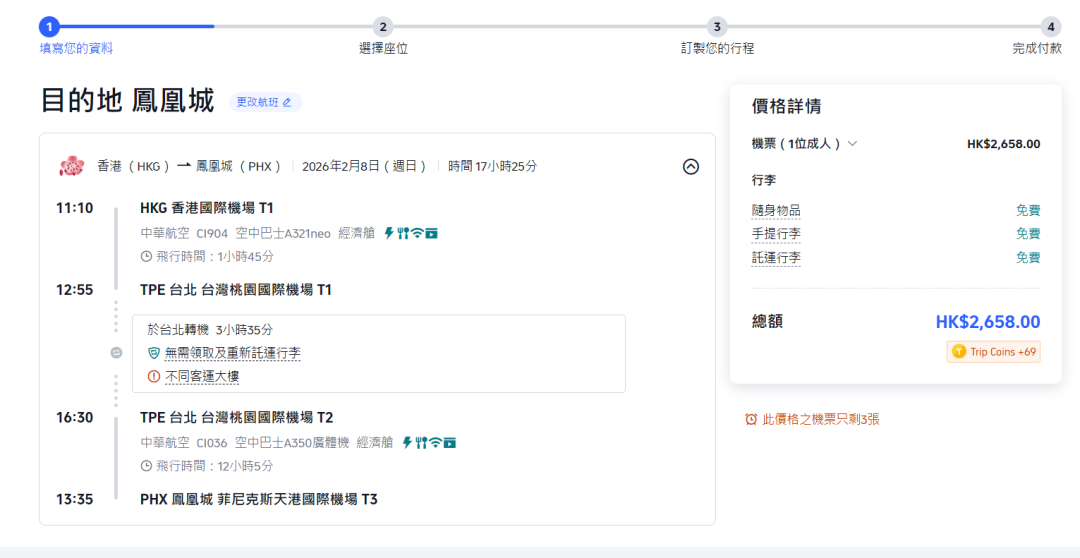Click the entertainment icon for flight CI036
1080x558 pixels.
point(449,442)
